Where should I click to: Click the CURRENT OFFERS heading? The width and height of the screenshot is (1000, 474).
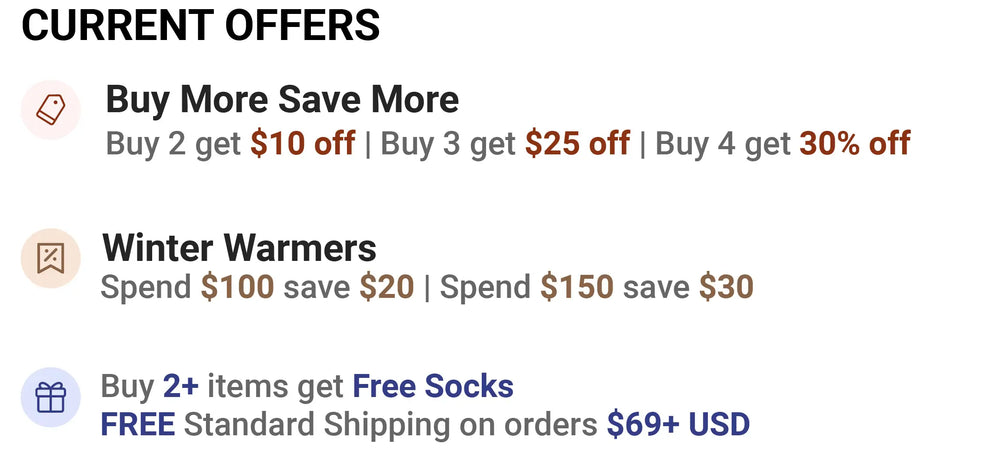(x=201, y=25)
